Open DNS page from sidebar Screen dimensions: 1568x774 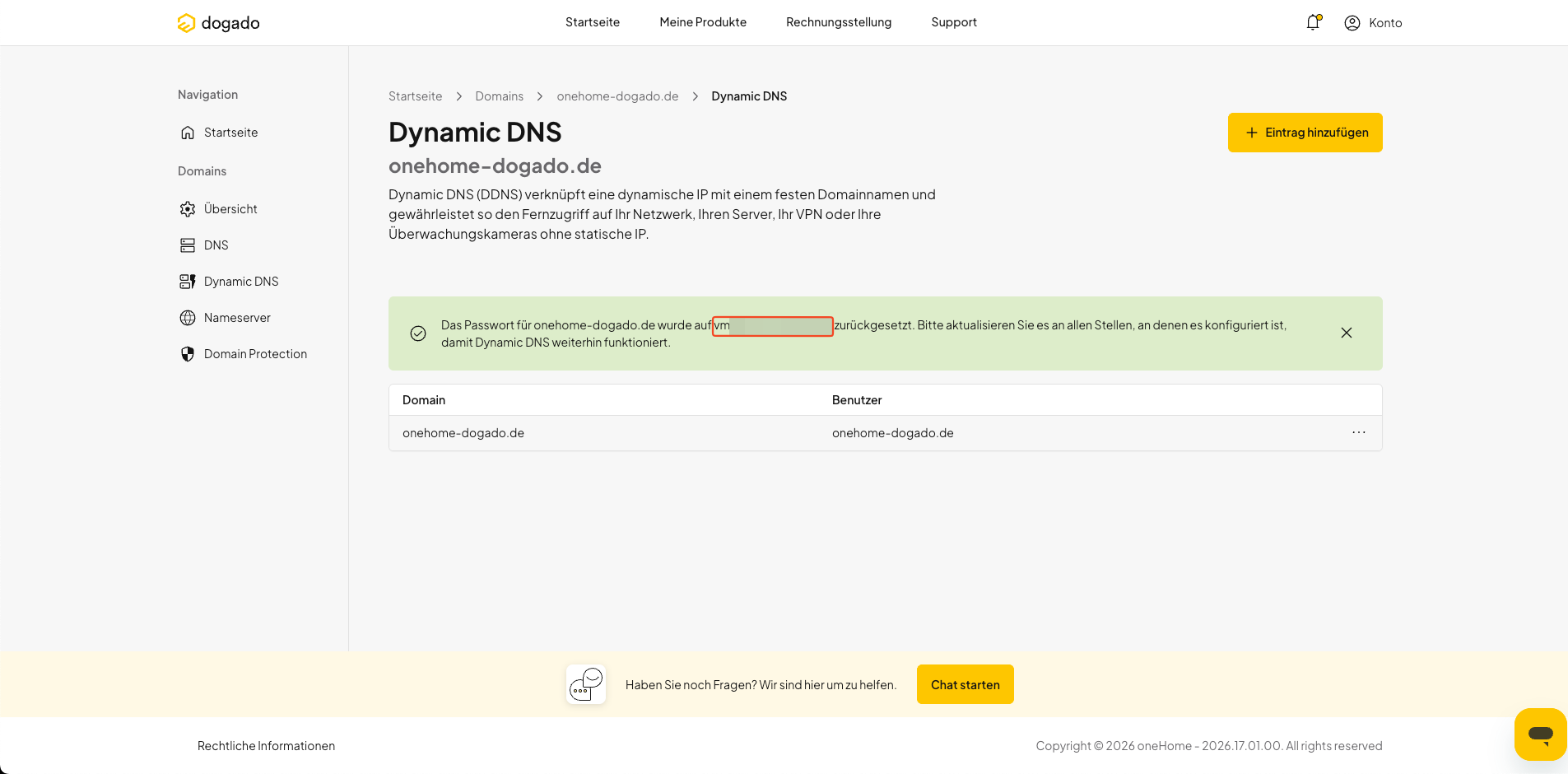click(216, 245)
